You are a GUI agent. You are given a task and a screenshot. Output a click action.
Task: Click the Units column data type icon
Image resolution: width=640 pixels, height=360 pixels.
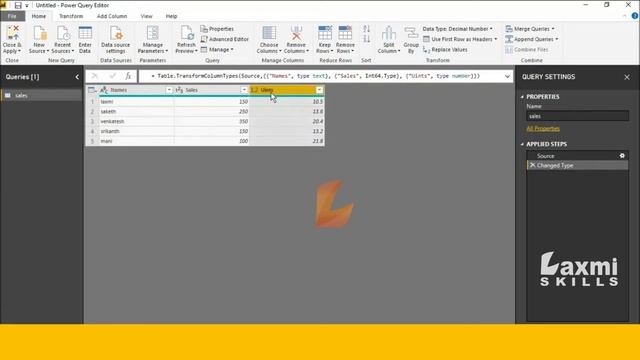coord(254,90)
